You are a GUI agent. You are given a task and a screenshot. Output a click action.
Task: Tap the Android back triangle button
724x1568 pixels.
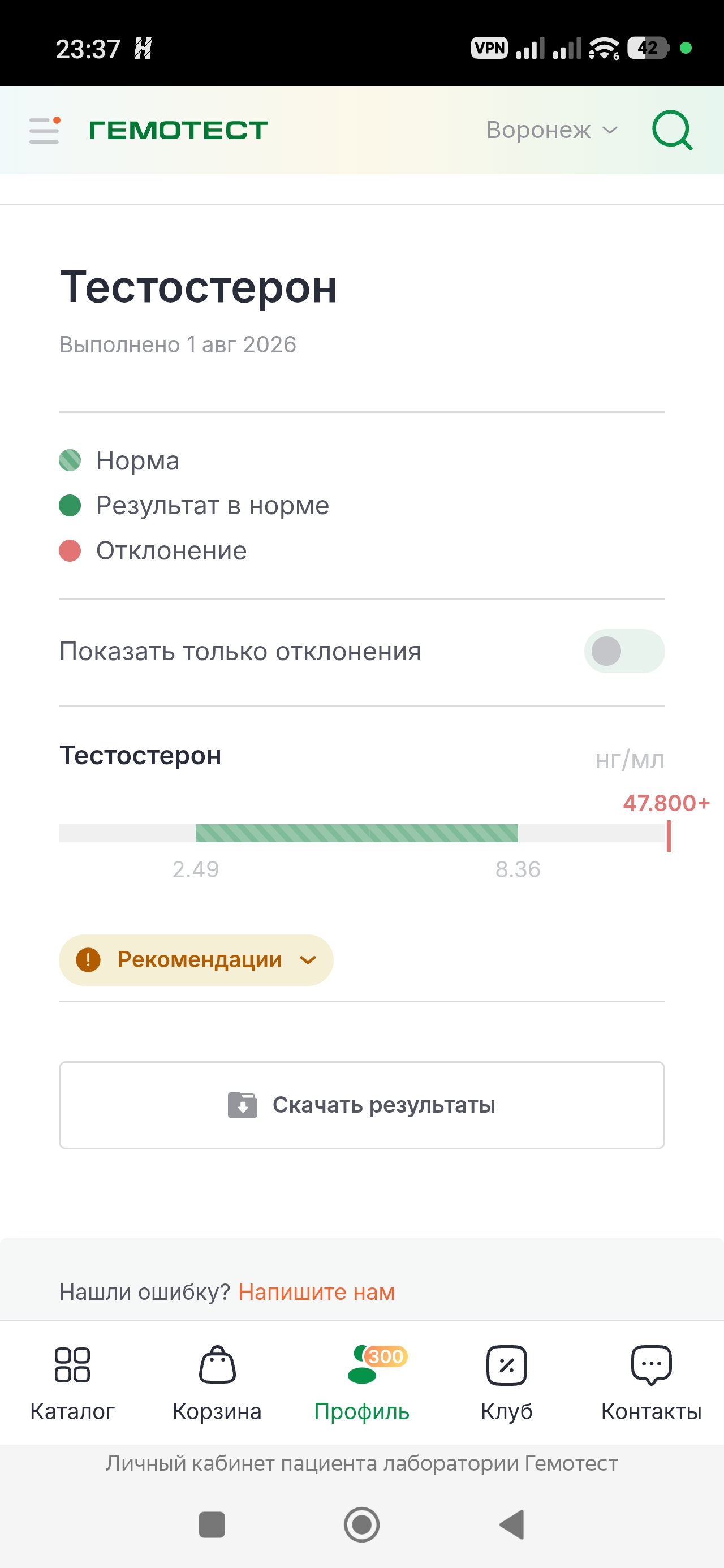(x=511, y=1525)
